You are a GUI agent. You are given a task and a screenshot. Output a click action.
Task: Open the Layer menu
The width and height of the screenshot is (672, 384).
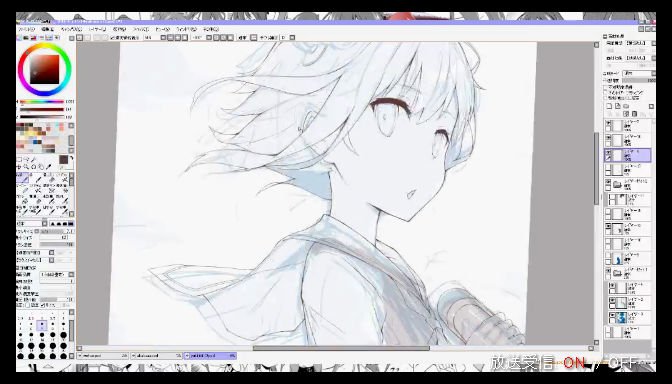tap(98, 29)
